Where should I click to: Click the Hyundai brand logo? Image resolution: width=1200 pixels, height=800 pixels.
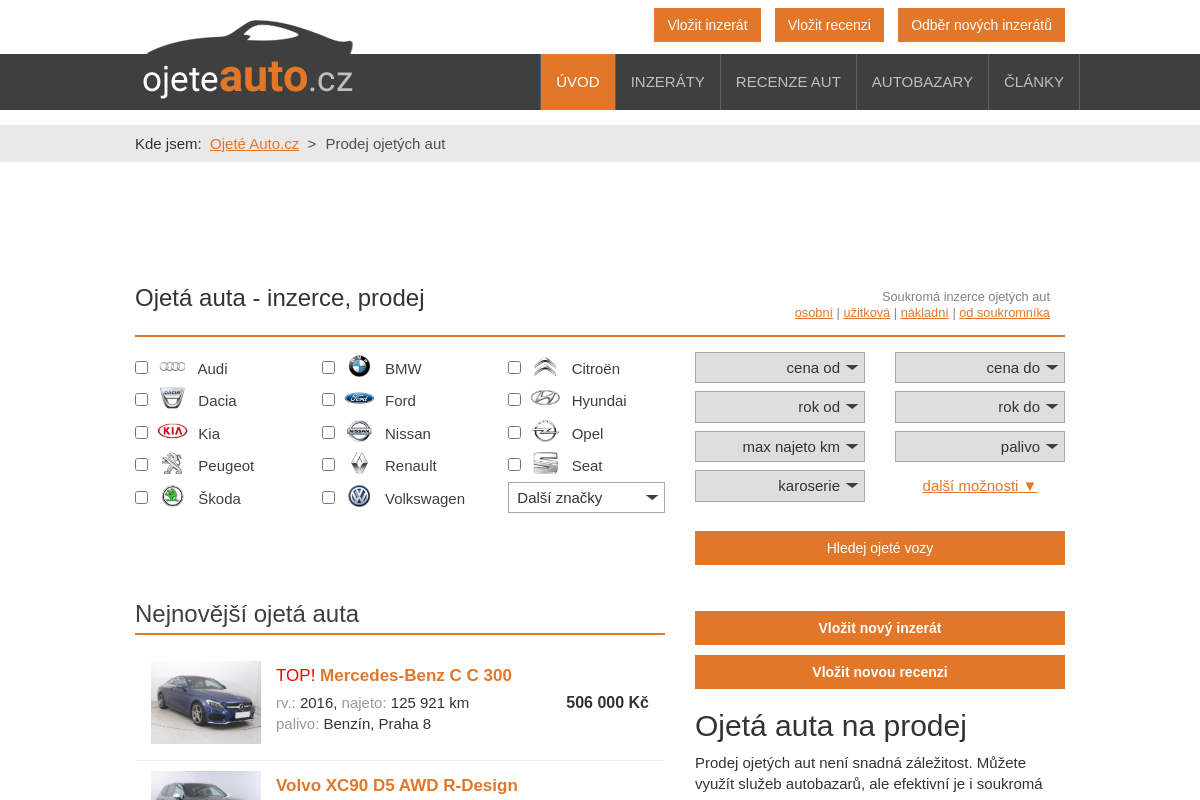coord(545,398)
